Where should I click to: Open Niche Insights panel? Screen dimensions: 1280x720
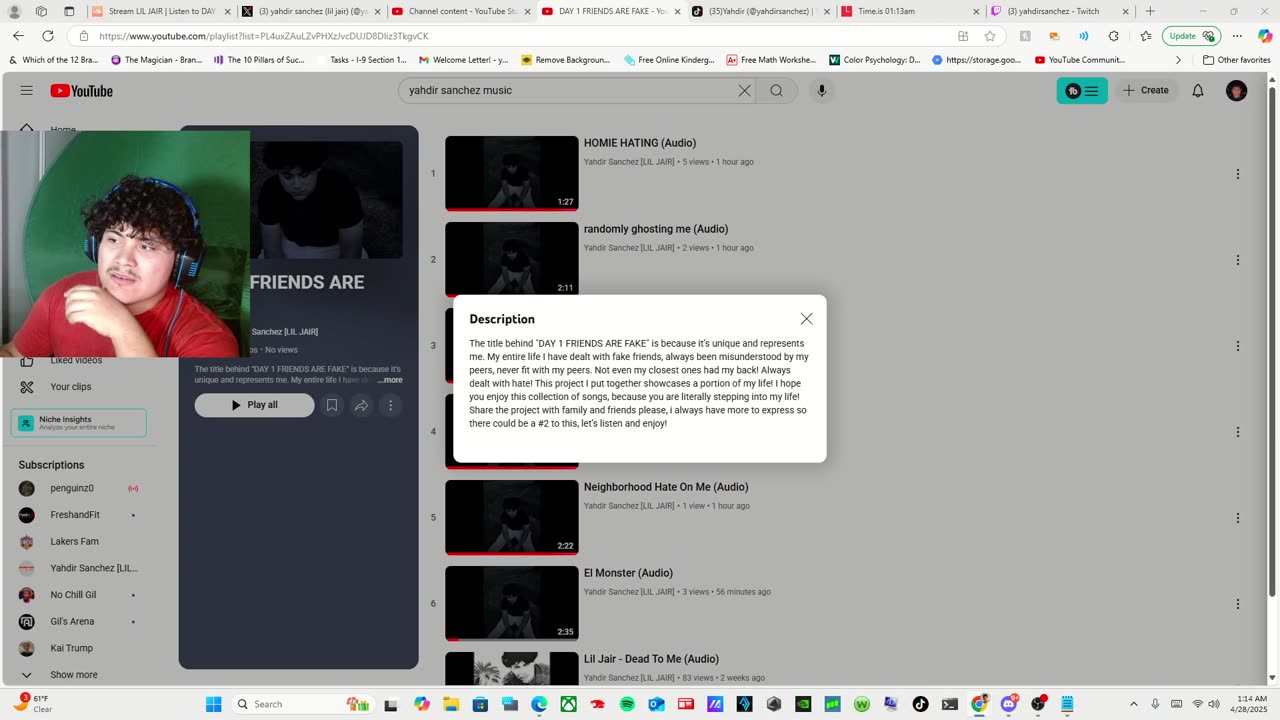79,423
